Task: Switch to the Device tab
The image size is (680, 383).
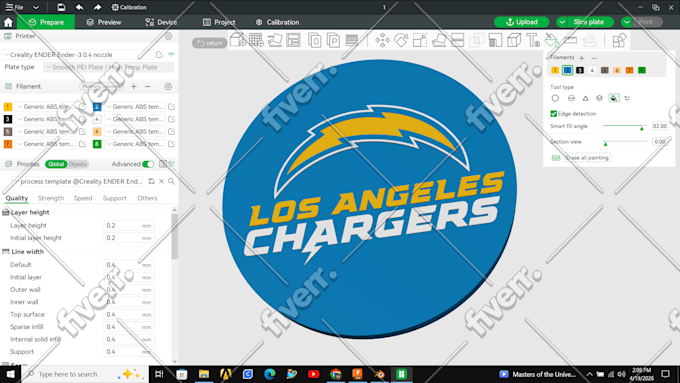Action: pos(161,22)
